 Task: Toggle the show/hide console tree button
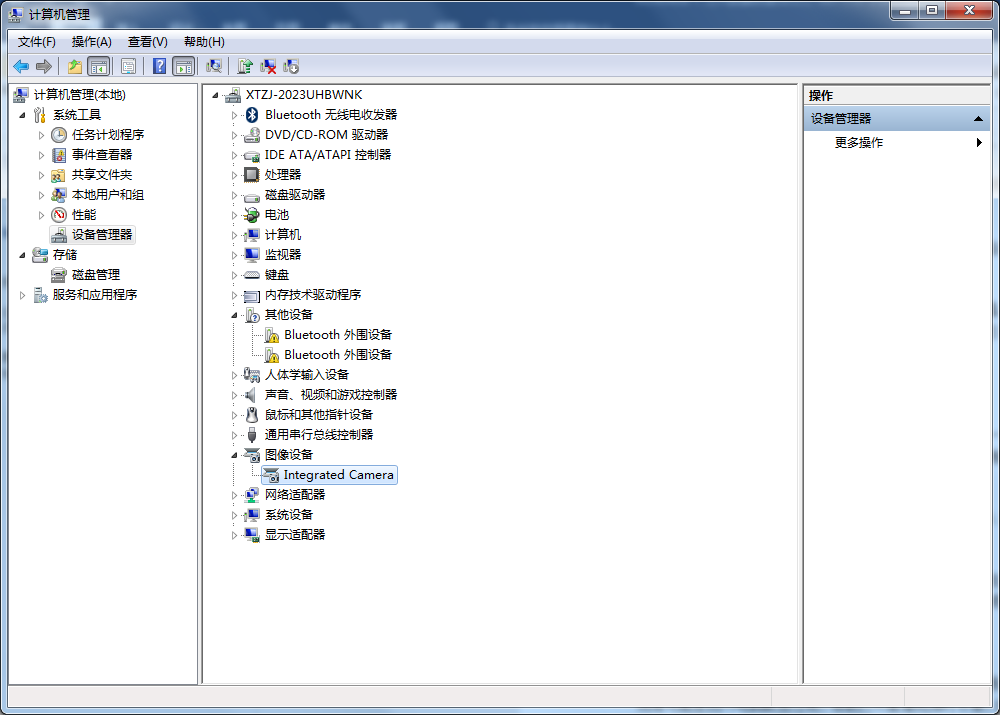[98, 66]
